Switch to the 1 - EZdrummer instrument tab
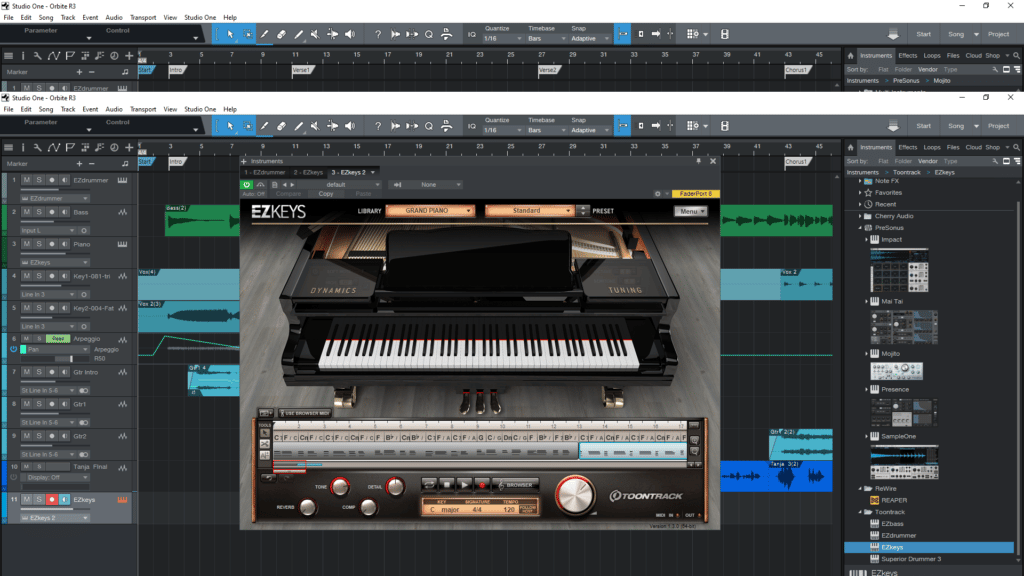Viewport: 1024px width, 576px height. [264, 172]
